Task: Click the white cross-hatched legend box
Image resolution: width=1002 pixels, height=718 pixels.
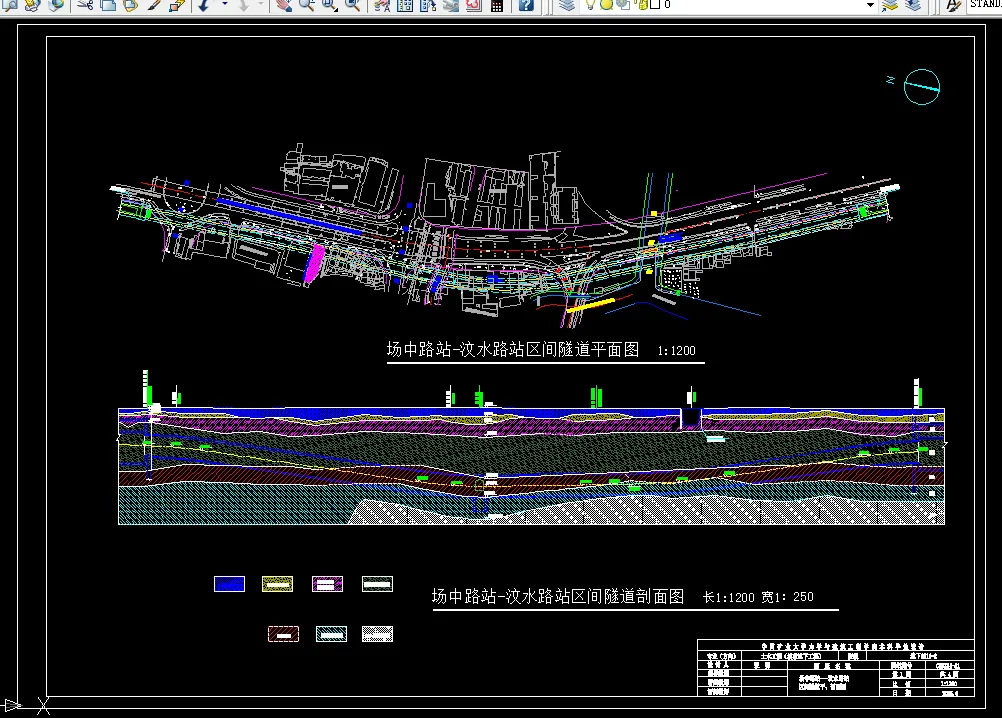Action: (378, 634)
